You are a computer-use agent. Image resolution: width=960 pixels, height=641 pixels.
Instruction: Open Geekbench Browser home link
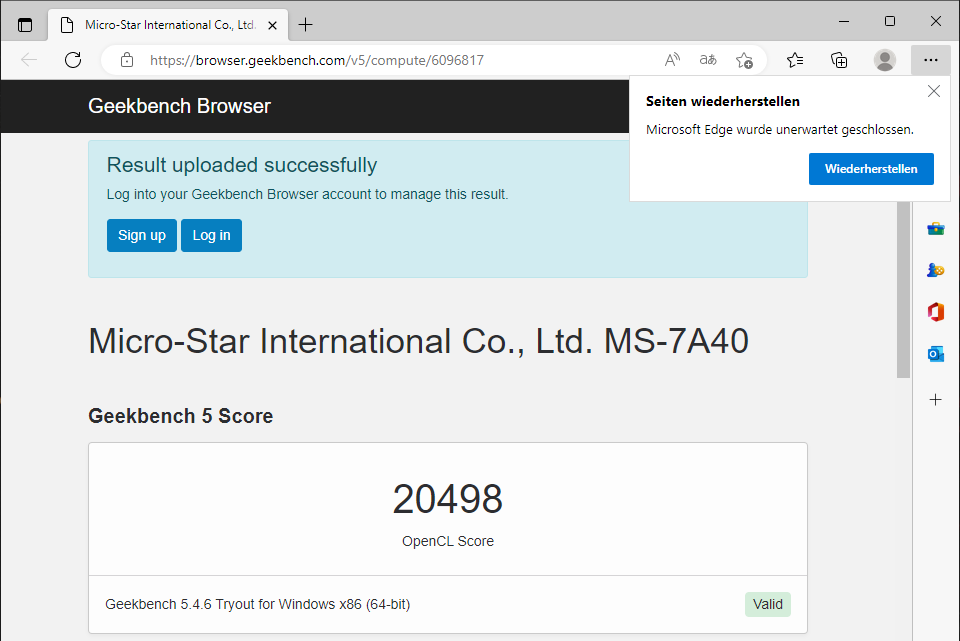[x=179, y=106]
